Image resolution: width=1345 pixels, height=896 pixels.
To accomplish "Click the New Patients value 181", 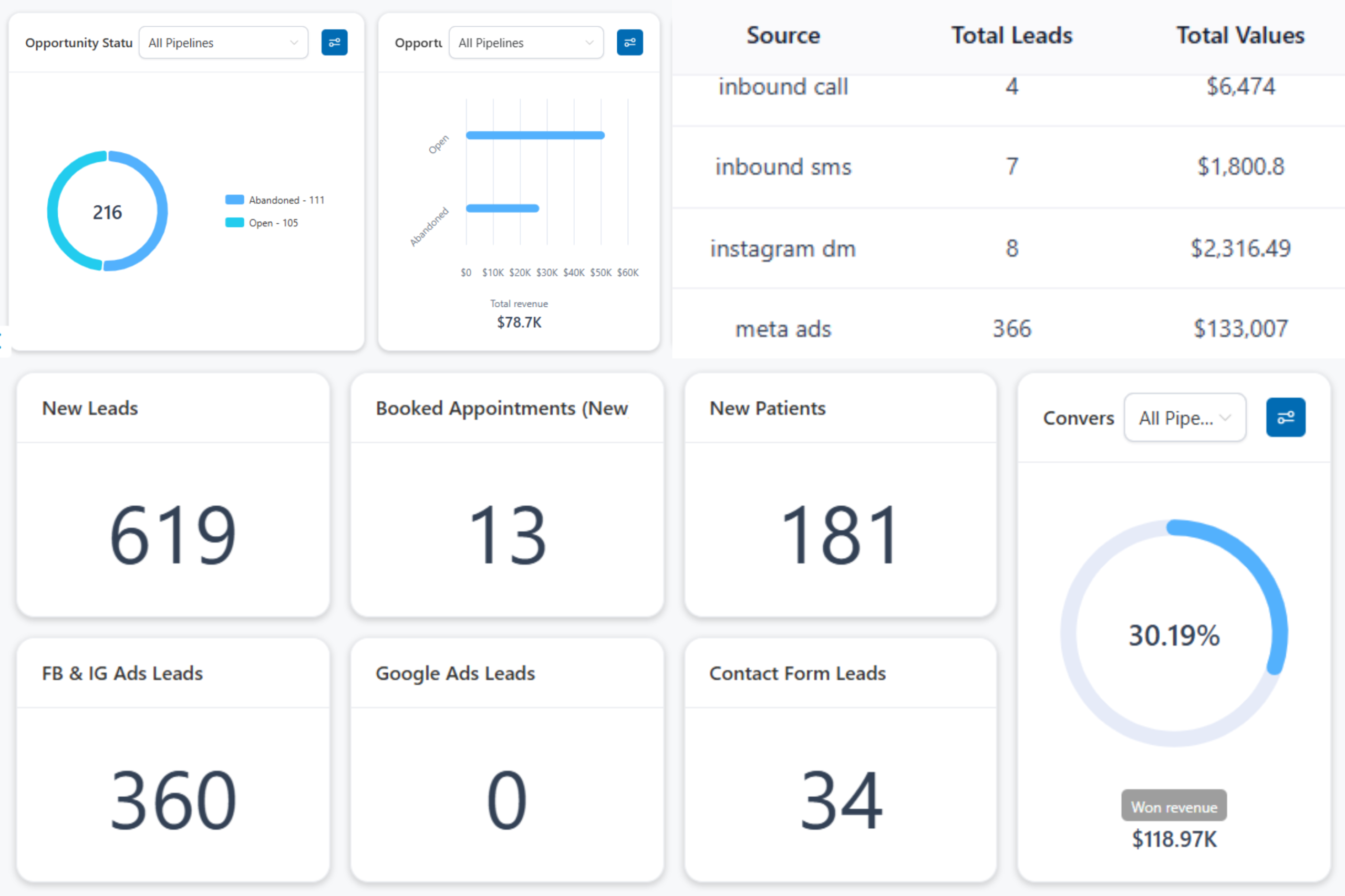I will click(x=839, y=535).
